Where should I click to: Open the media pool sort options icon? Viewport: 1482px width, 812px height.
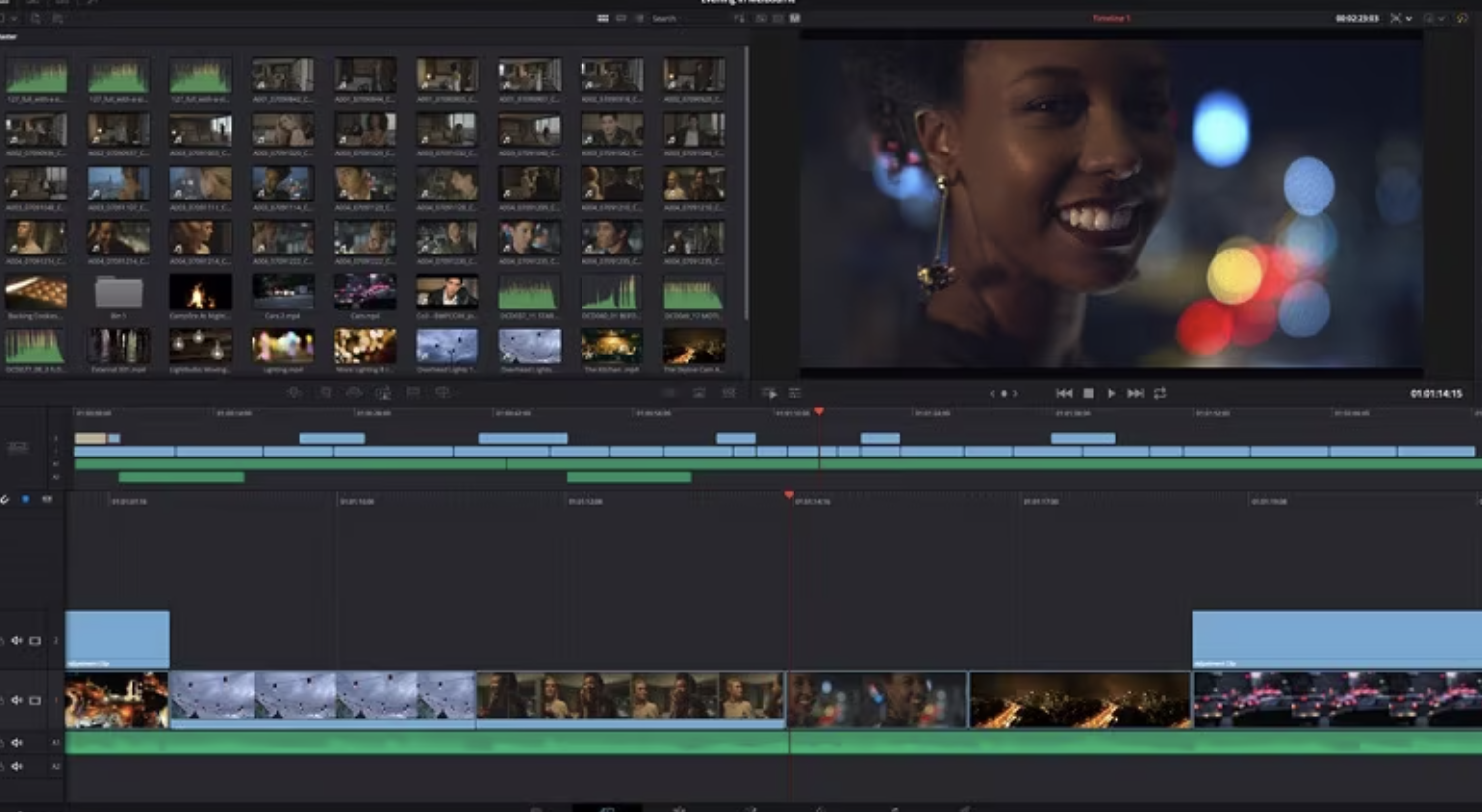click(x=739, y=18)
